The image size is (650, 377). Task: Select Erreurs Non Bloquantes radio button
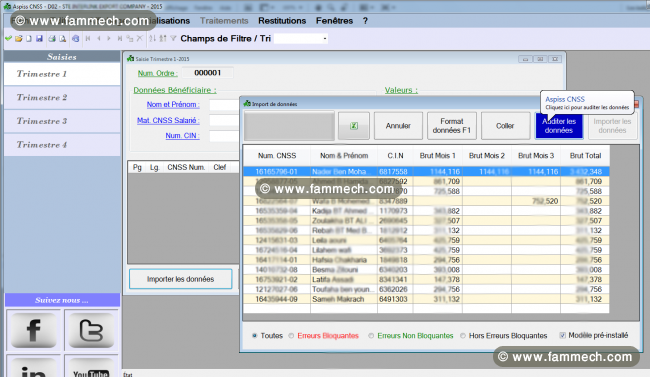(371, 336)
